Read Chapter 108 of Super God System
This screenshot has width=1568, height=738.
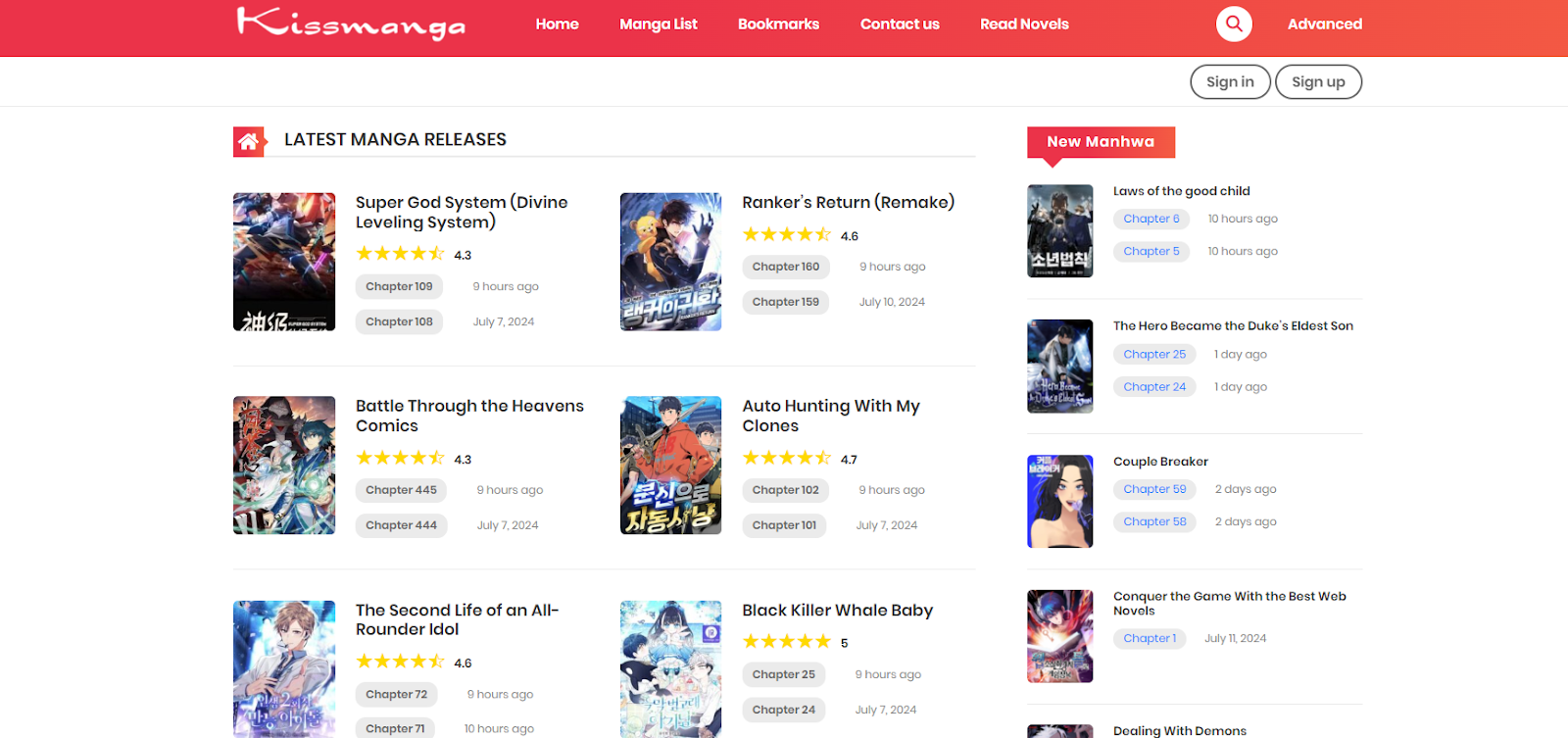tap(399, 321)
